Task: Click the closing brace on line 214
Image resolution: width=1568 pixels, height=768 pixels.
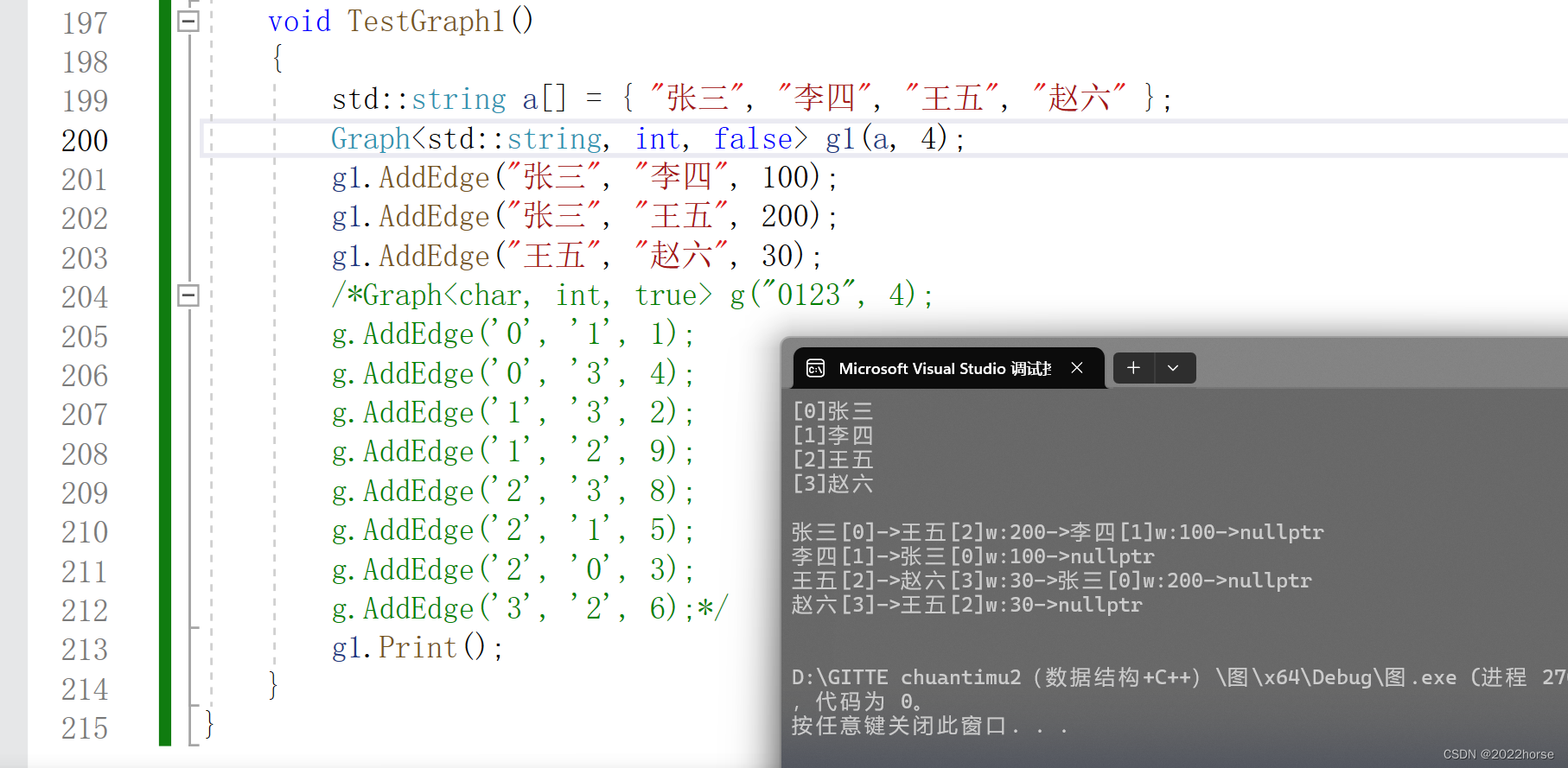Action: click(x=274, y=686)
